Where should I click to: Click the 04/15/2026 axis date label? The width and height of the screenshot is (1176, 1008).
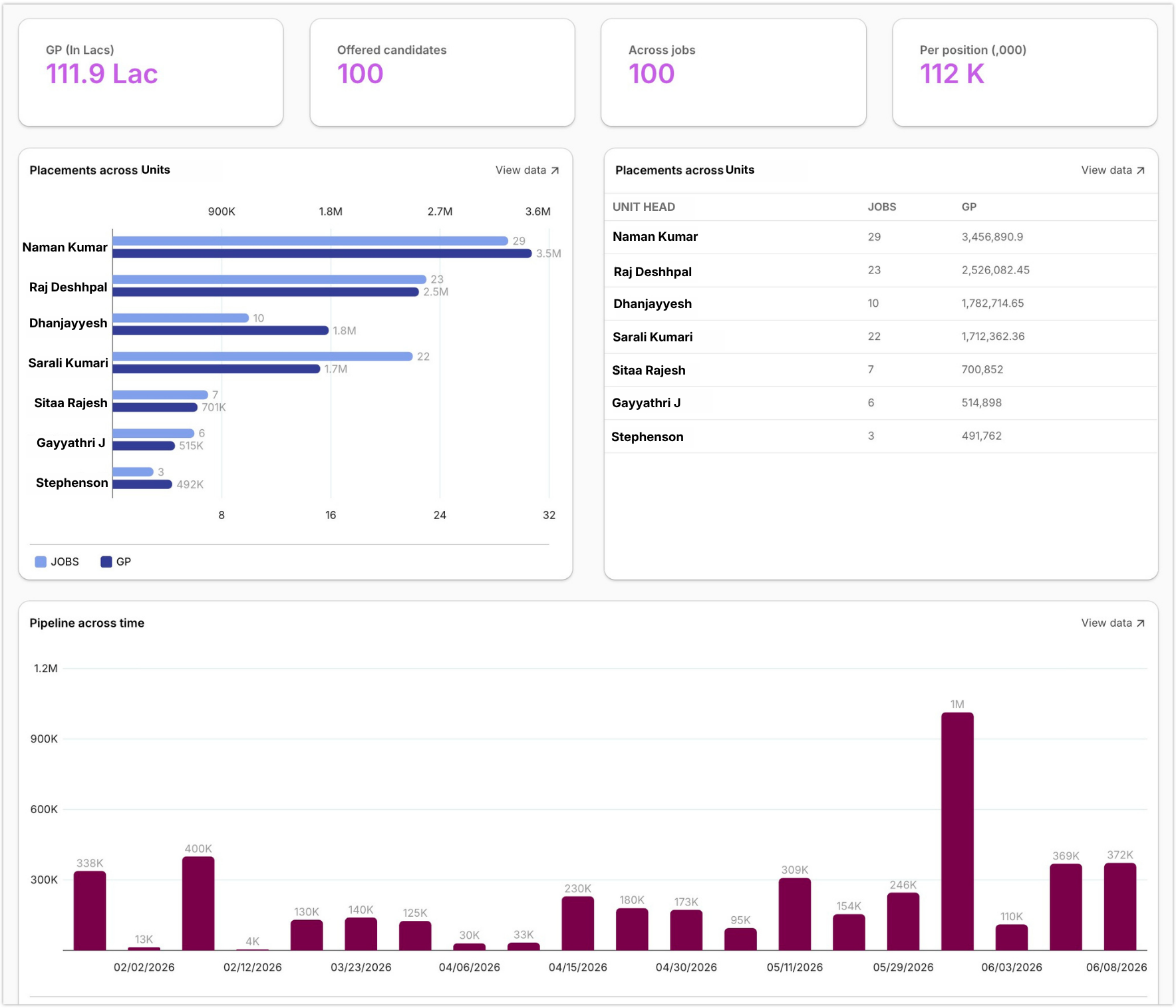coord(578,967)
